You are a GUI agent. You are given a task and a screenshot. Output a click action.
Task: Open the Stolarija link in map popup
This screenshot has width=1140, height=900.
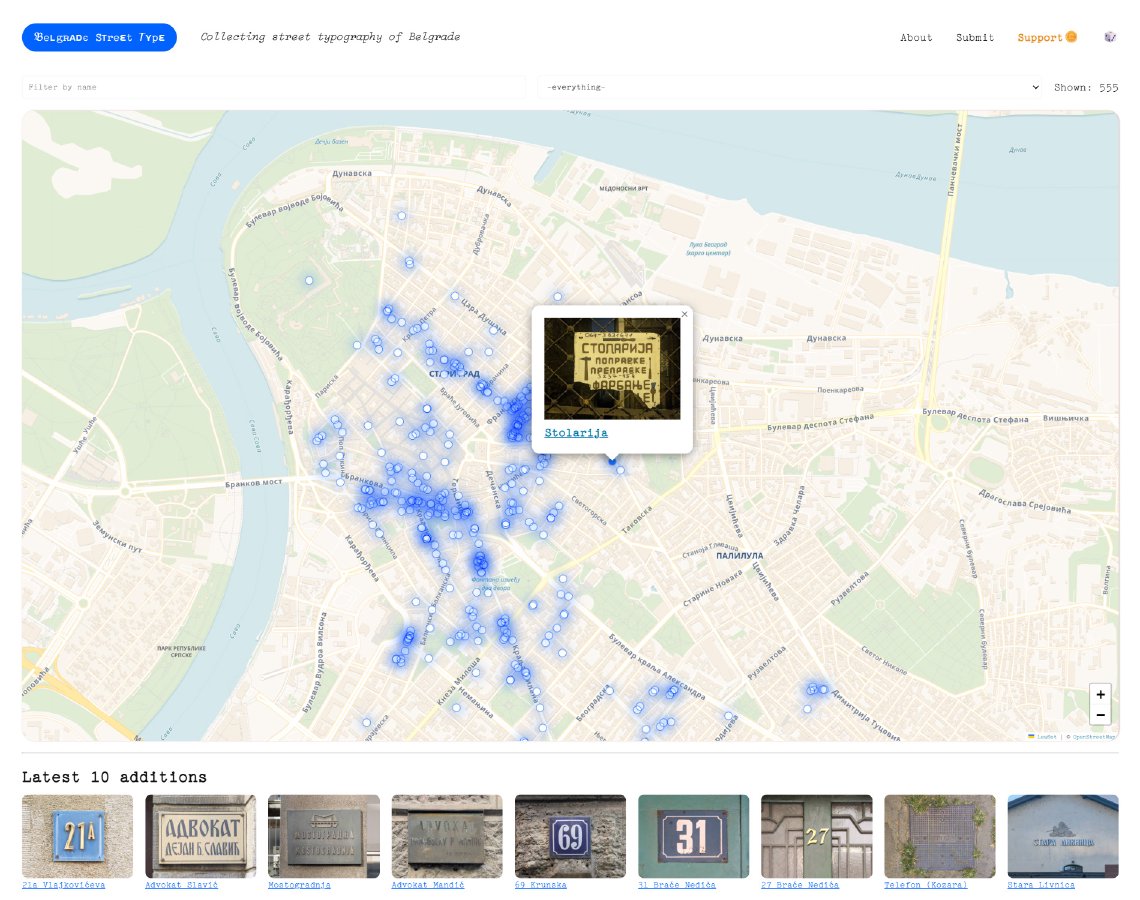576,433
